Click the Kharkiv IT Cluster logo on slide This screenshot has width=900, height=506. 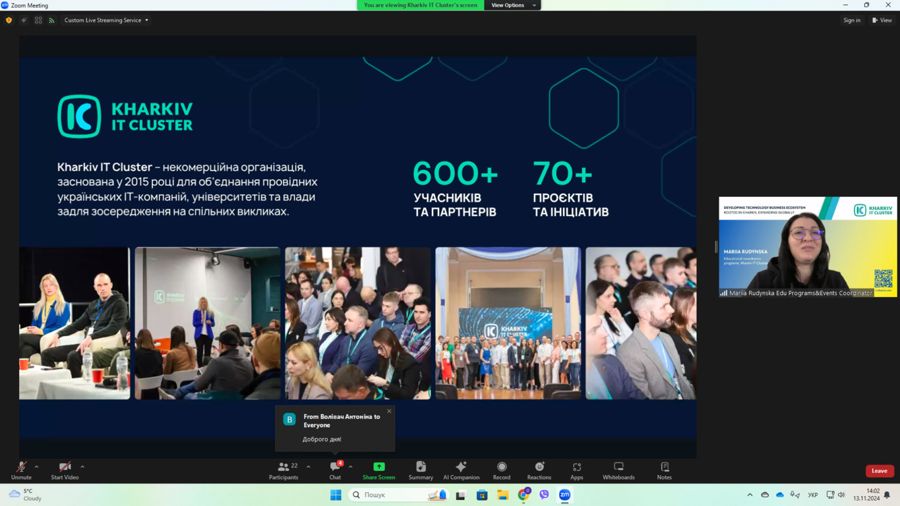(x=125, y=116)
